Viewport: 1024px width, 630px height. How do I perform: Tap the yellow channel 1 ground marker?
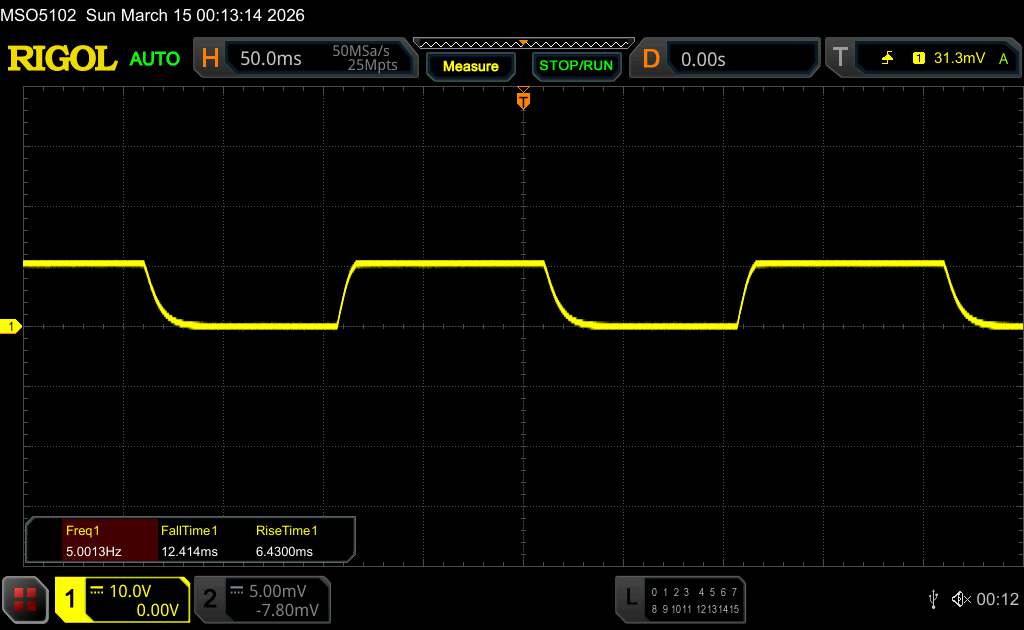pyautogui.click(x=11, y=327)
